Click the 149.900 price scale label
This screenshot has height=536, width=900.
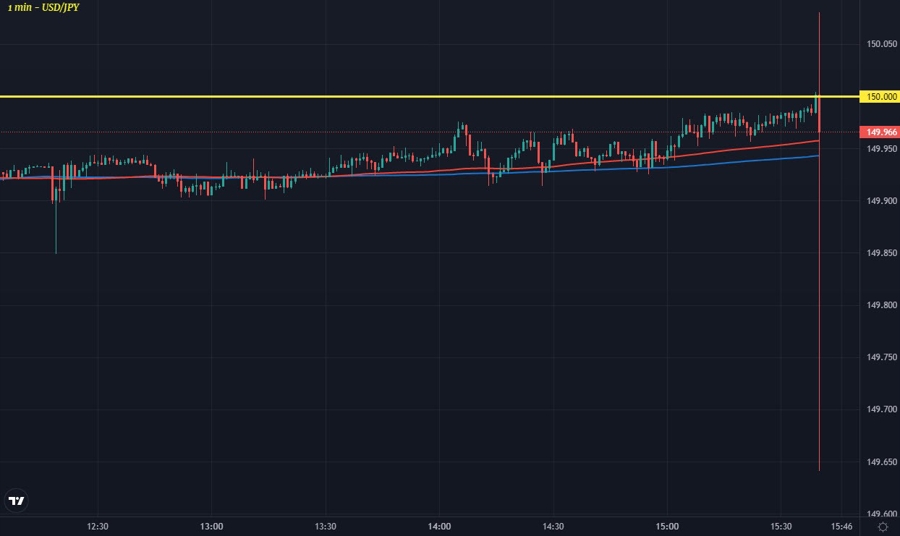click(881, 201)
